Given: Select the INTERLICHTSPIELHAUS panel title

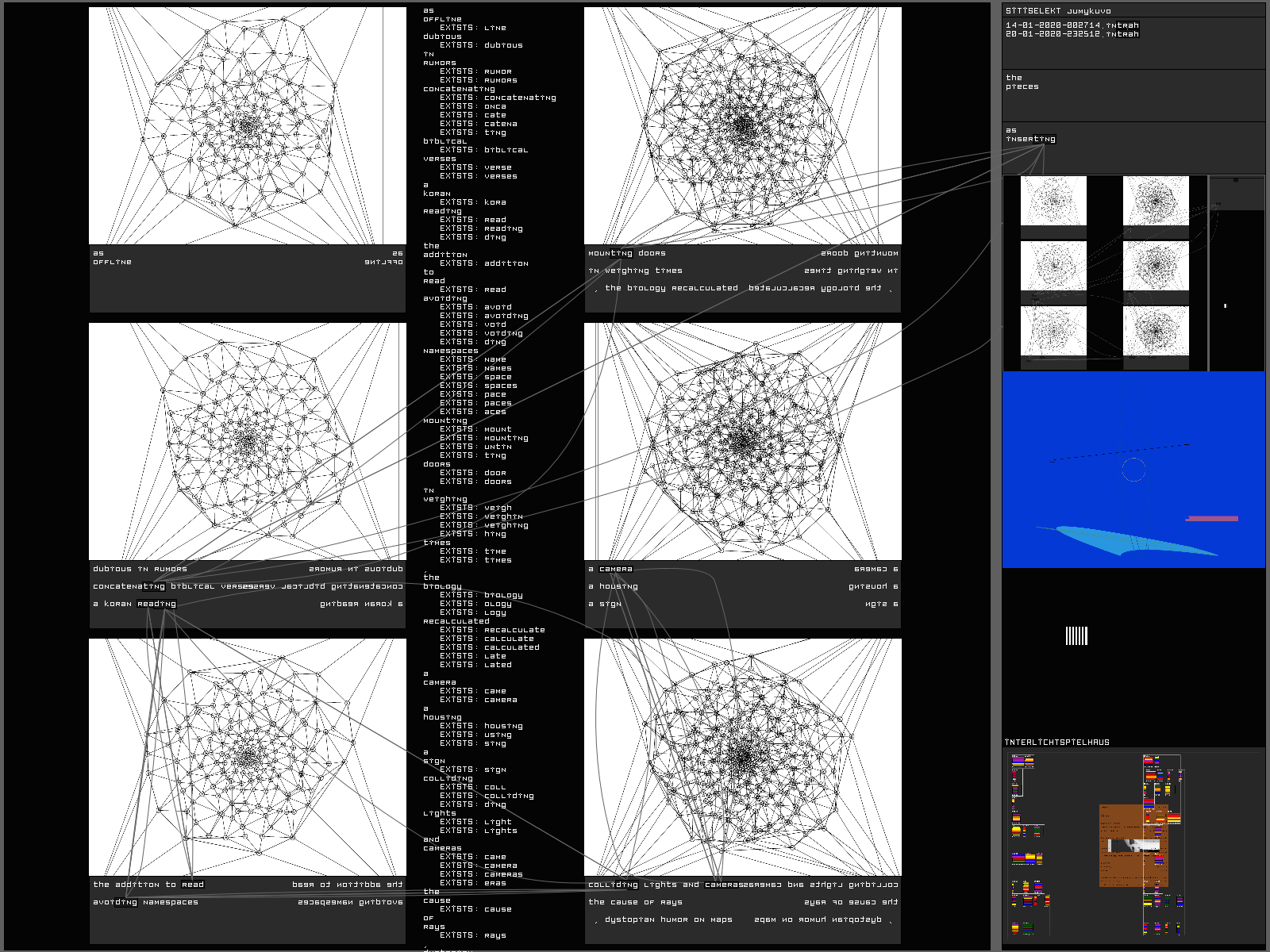Looking at the screenshot, I should click(x=1056, y=743).
